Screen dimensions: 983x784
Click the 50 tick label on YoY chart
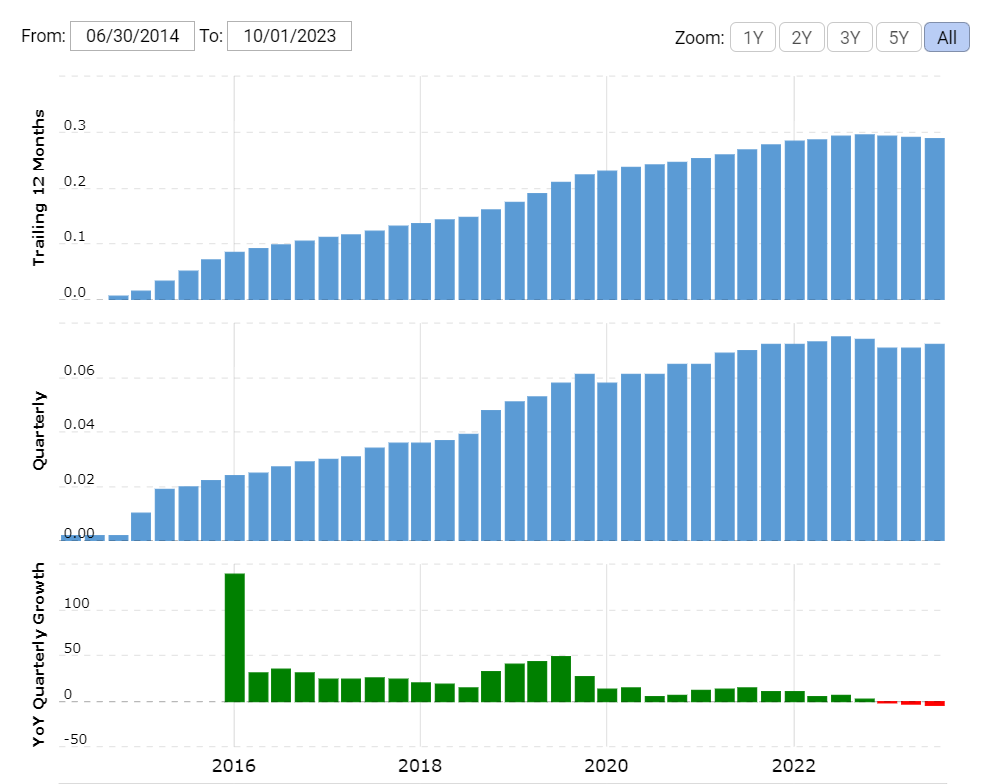pyautogui.click(x=73, y=649)
